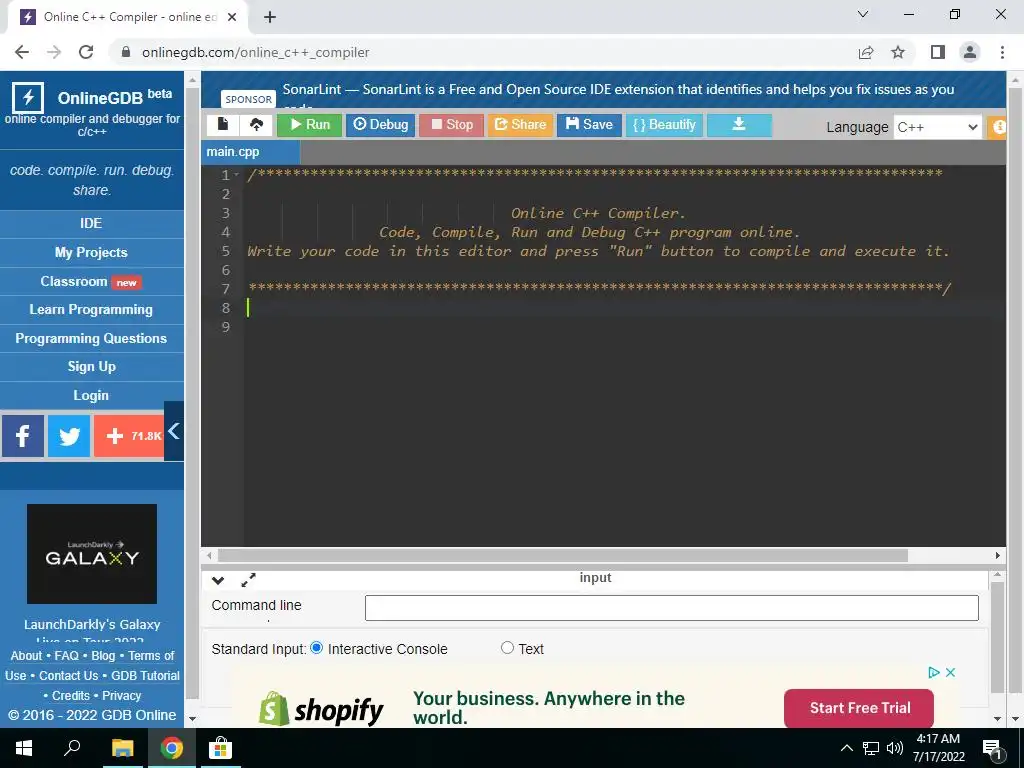Click the OnlineGDB lightning logo
1024x768 pixels.
(x=28, y=98)
